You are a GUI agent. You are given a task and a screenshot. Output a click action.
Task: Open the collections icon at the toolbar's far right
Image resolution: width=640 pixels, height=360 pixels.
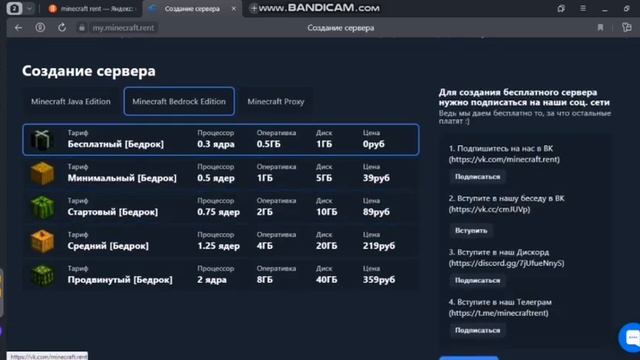[x=627, y=28]
